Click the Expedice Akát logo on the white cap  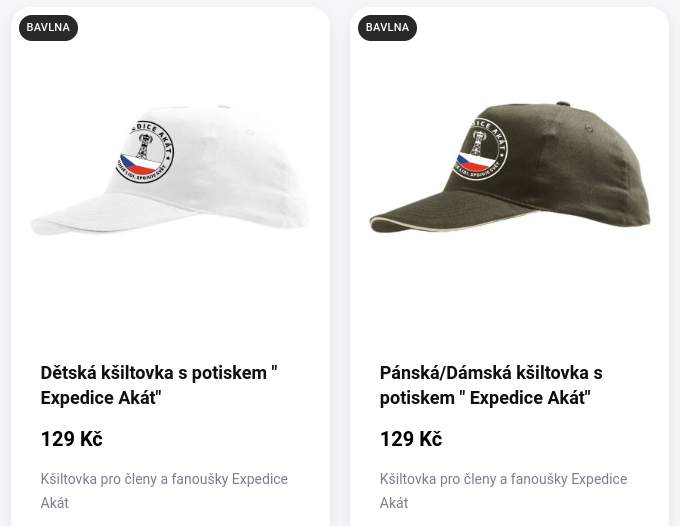point(144,151)
